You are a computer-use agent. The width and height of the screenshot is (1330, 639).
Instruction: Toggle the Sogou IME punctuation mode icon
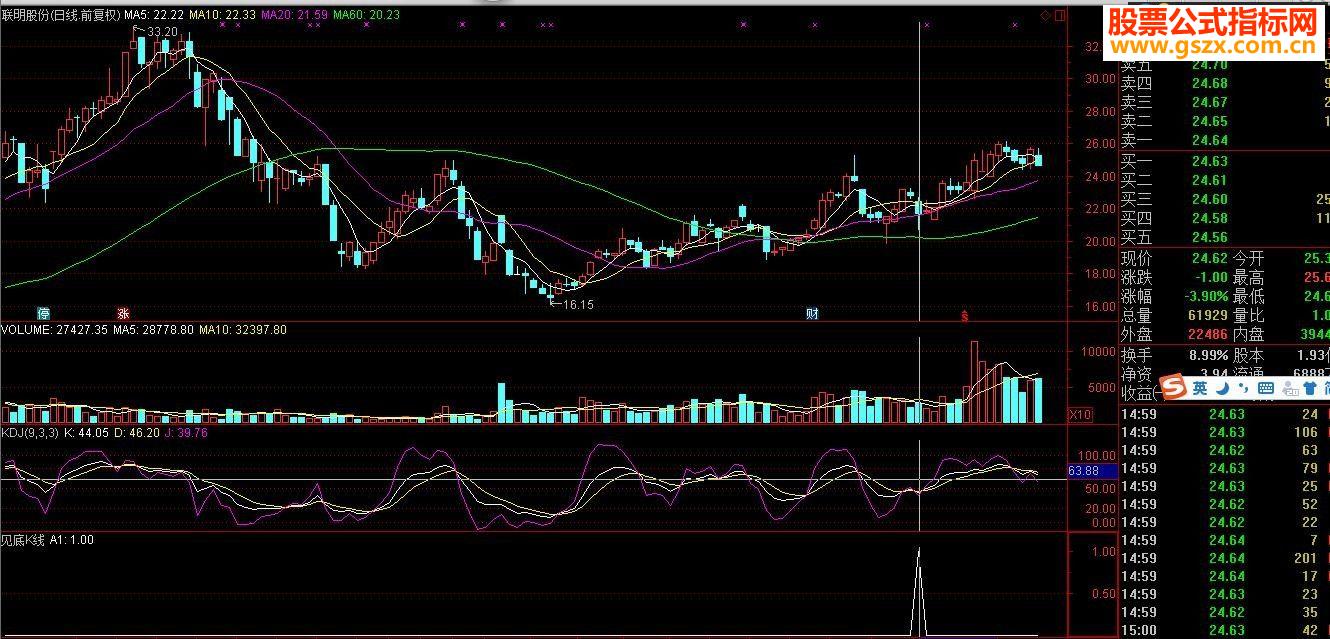pos(1244,389)
